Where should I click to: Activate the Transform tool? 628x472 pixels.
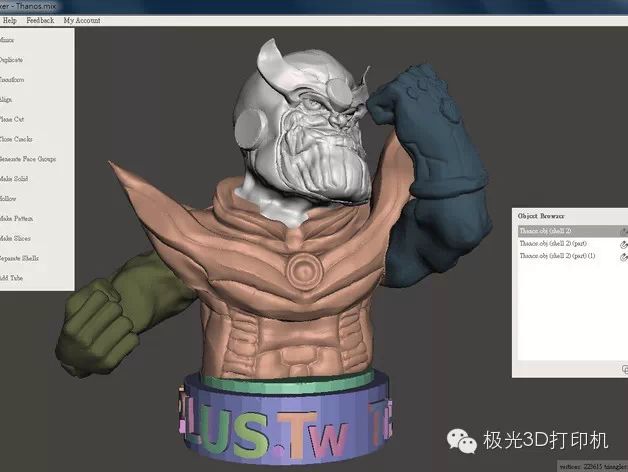click(12, 80)
